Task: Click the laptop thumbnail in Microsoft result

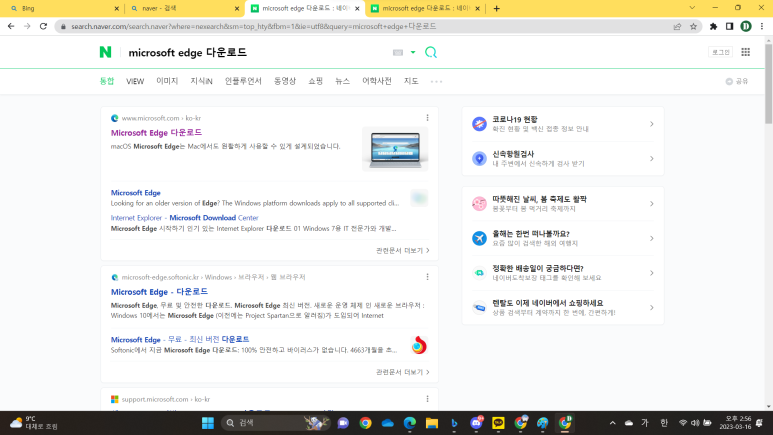Action: (x=395, y=149)
